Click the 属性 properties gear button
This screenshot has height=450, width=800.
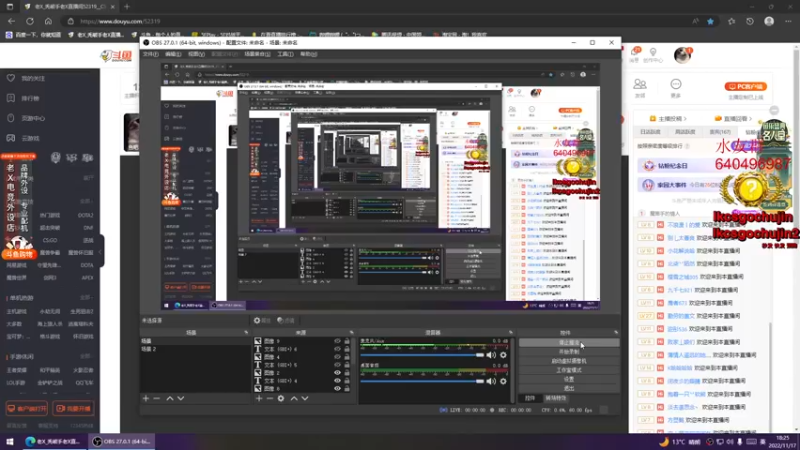point(262,320)
